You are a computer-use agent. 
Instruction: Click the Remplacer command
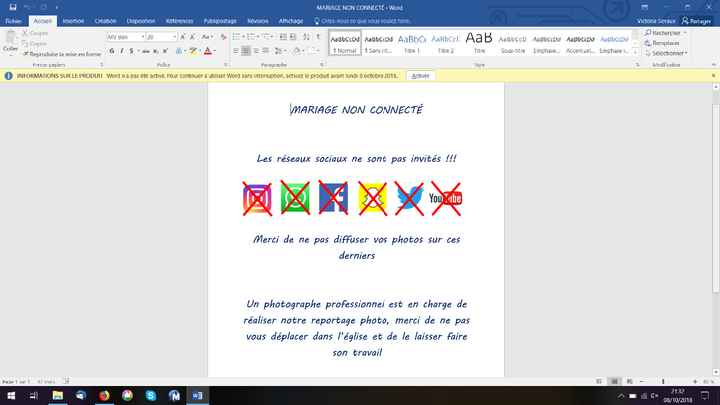(x=662, y=43)
